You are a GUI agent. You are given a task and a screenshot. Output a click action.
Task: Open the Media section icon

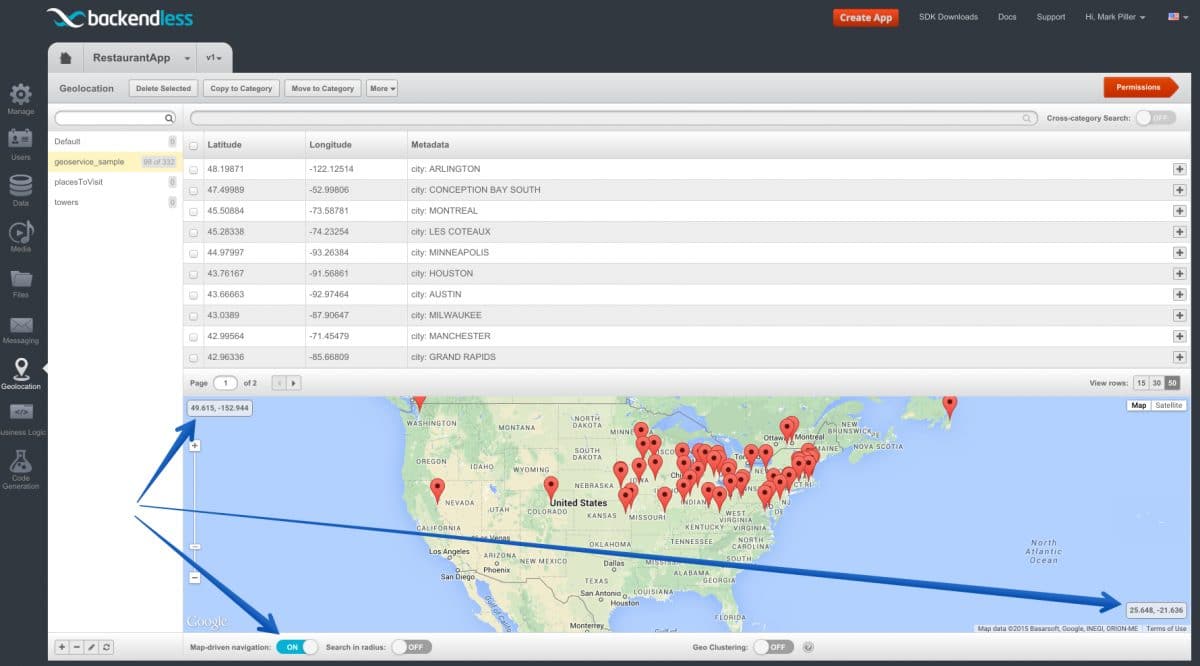[x=20, y=232]
